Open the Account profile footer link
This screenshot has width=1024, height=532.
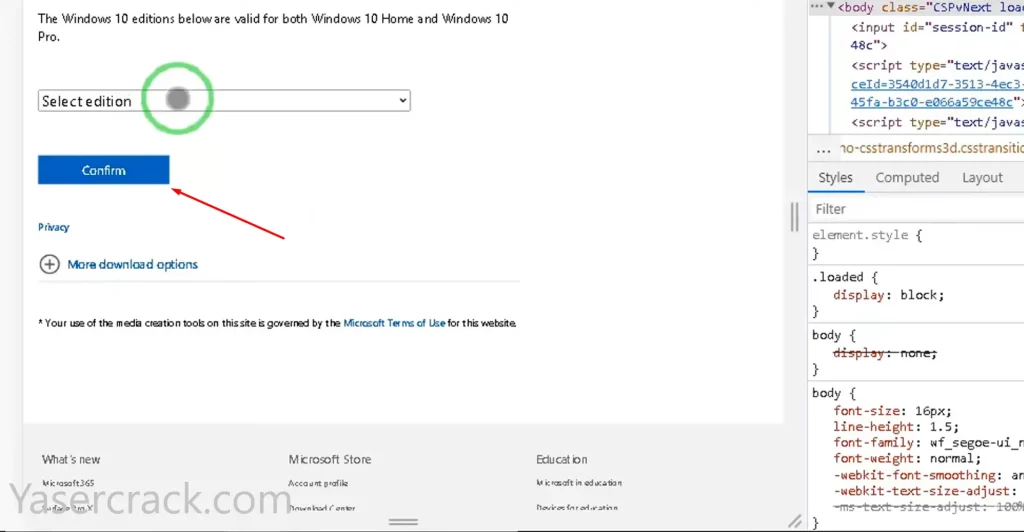click(x=318, y=483)
